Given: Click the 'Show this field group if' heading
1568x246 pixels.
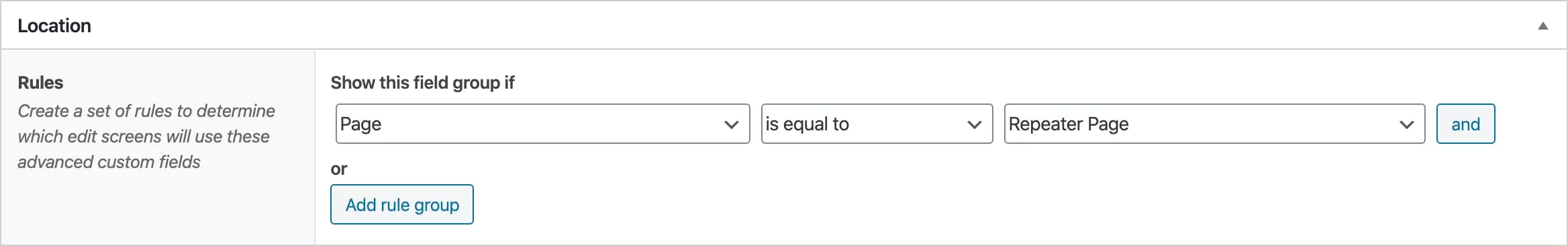Looking at the screenshot, I should [x=422, y=83].
